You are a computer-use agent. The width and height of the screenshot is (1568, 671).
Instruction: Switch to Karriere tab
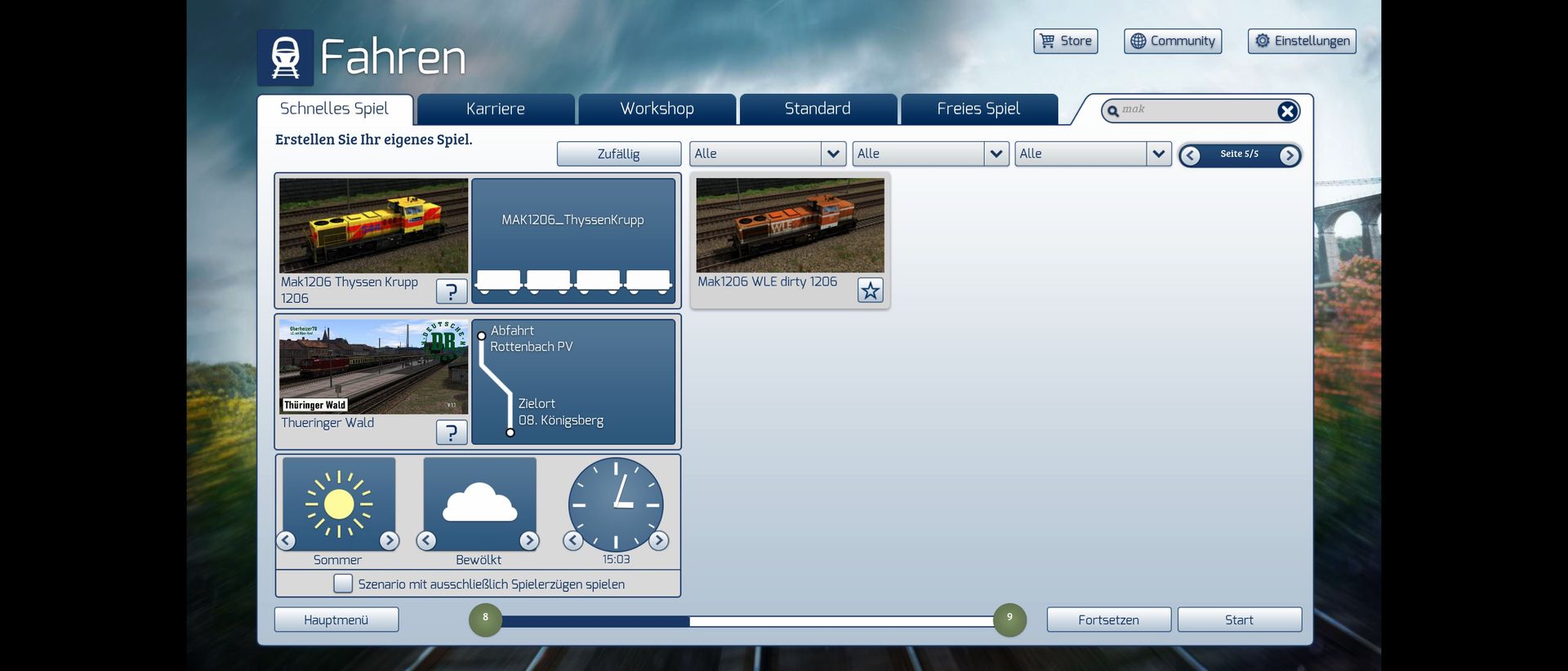(x=496, y=109)
